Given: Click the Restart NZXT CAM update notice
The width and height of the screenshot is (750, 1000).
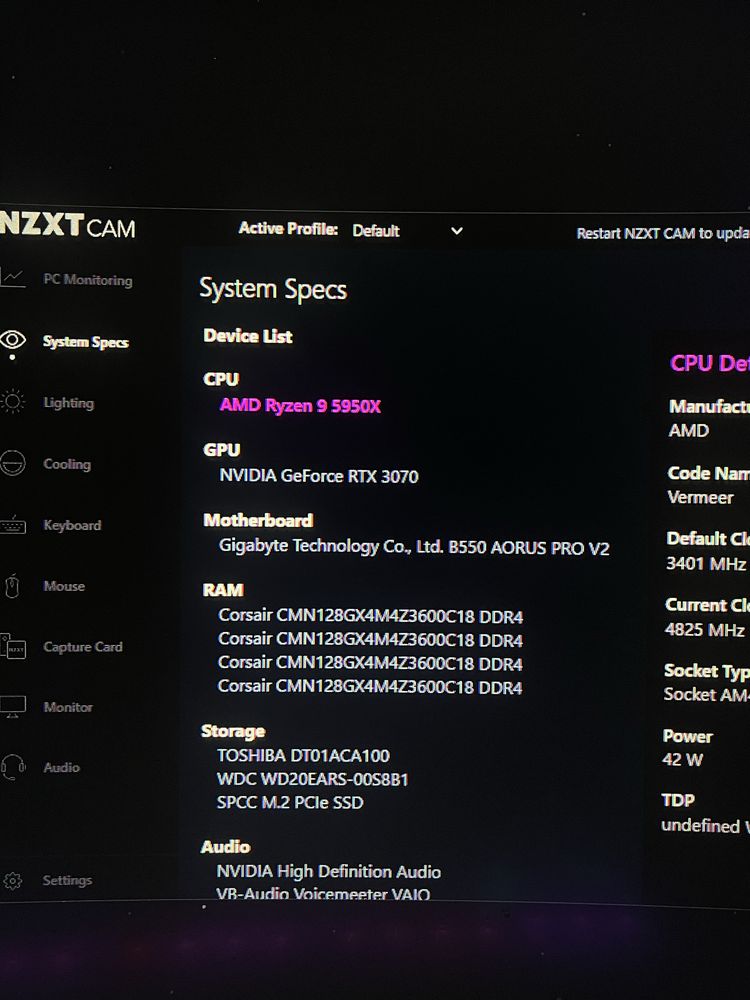Looking at the screenshot, I should [663, 233].
